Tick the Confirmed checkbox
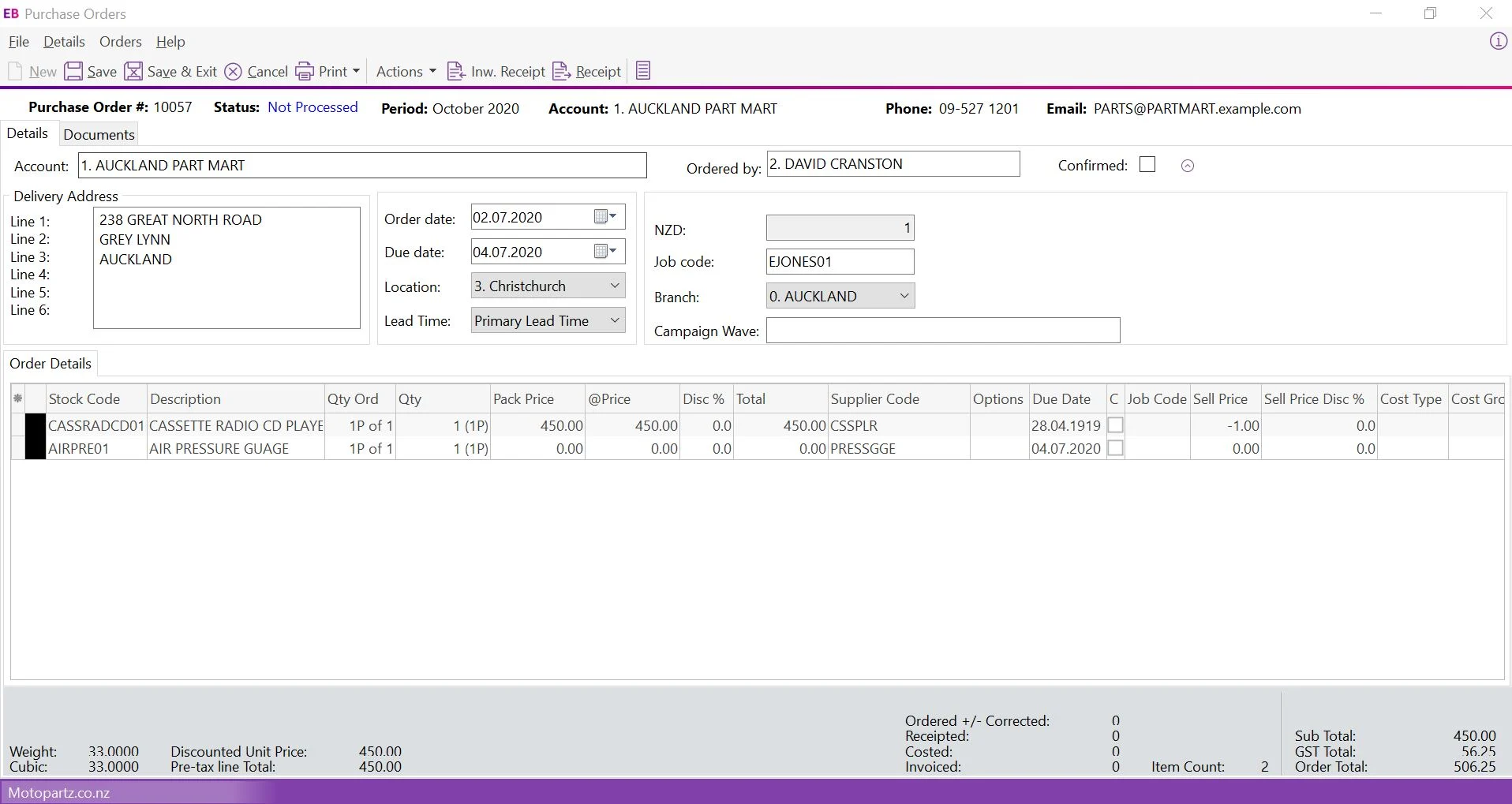Screen dimensions: 1512x804 (1147, 164)
